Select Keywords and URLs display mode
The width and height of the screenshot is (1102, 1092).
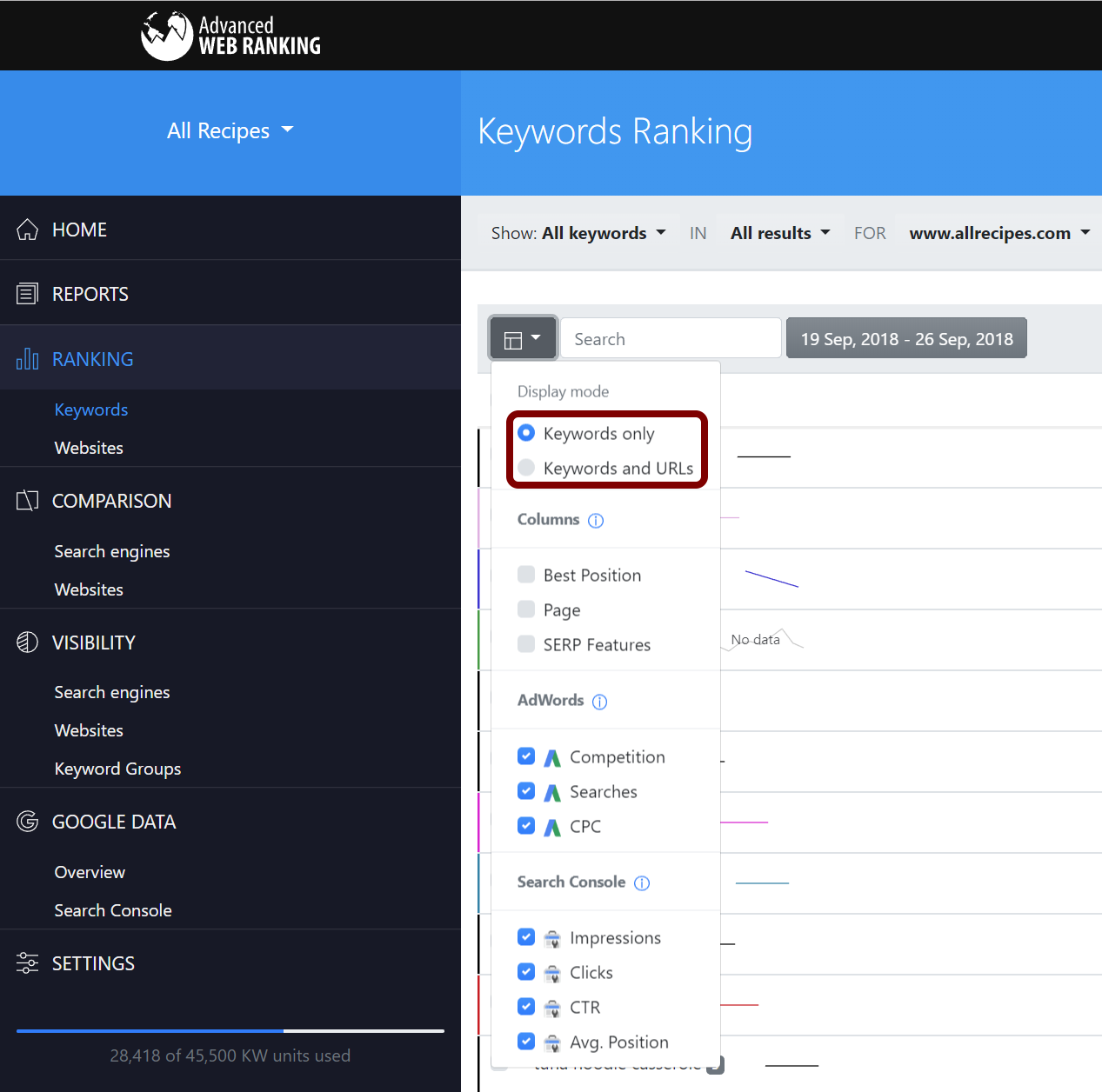(x=526, y=467)
